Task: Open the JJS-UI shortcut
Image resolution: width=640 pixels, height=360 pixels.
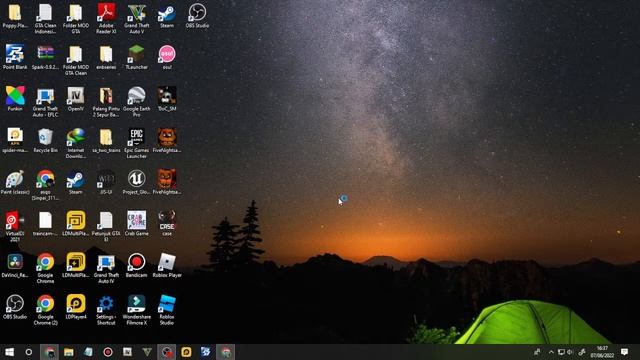Action: coord(106,182)
